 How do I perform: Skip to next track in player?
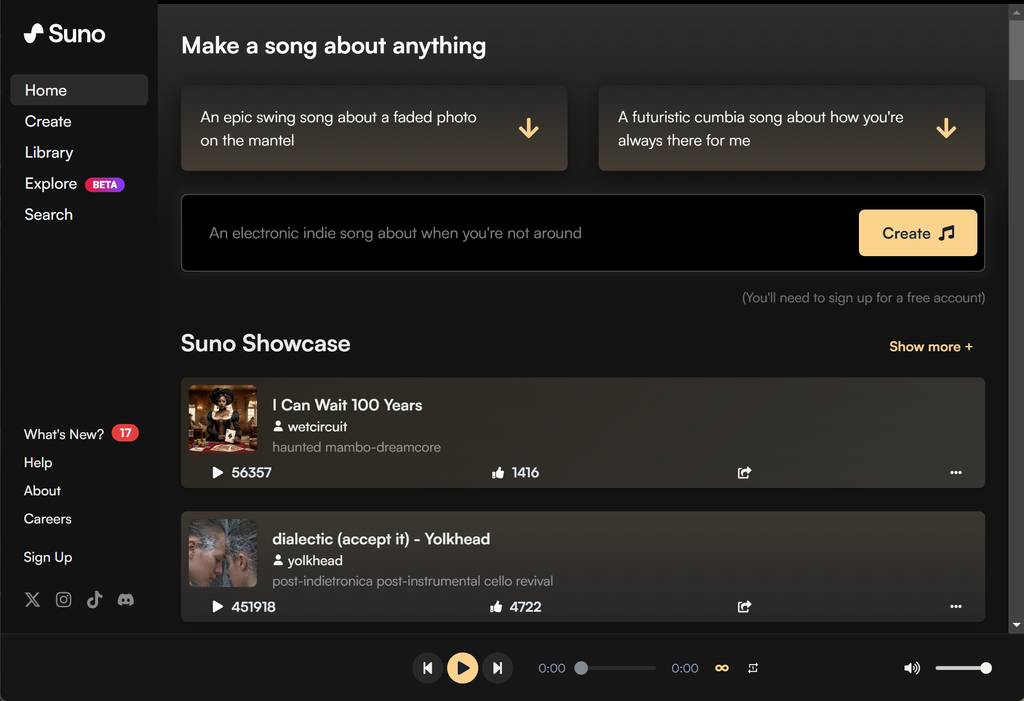click(x=497, y=668)
